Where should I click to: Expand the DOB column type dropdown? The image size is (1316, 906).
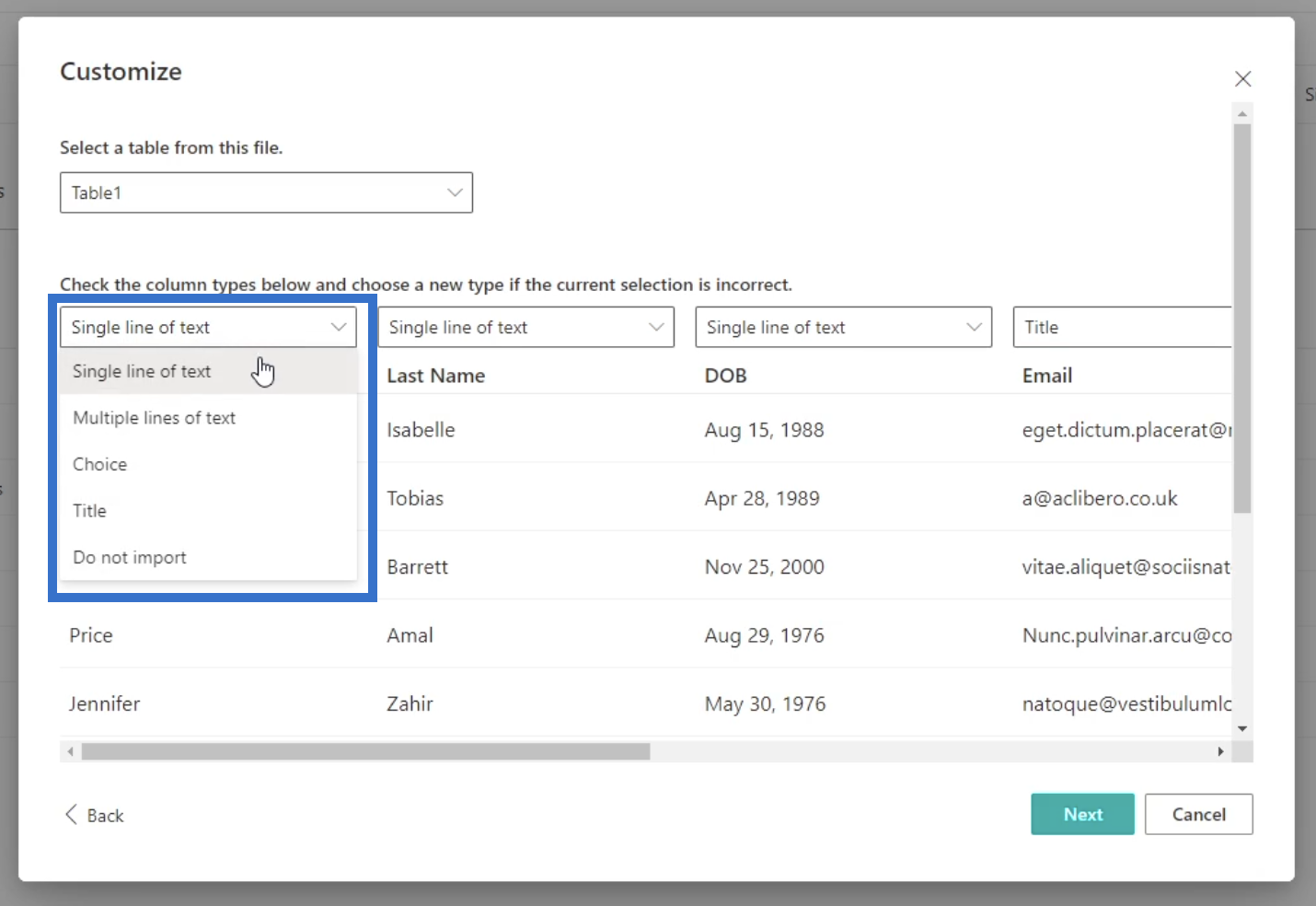tap(843, 327)
